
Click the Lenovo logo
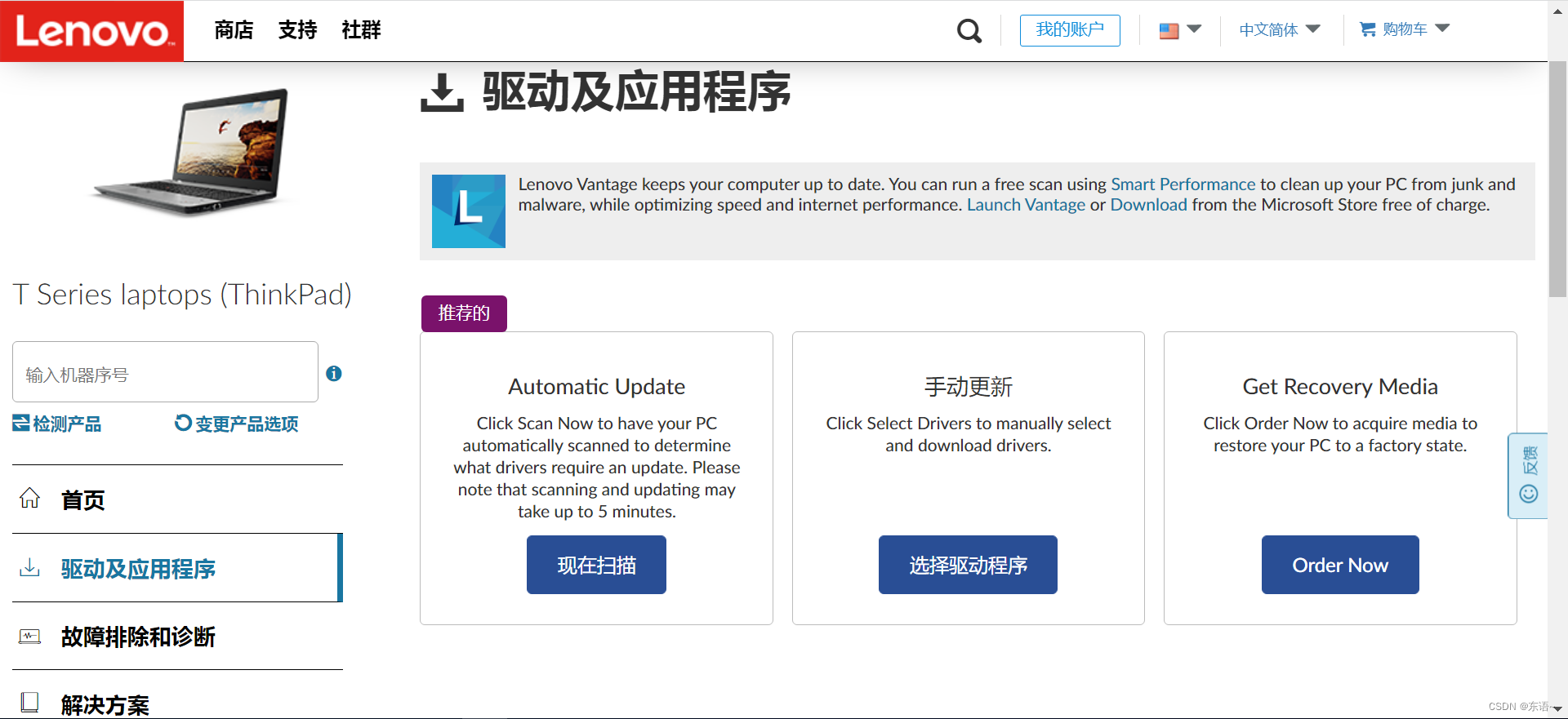[91, 31]
